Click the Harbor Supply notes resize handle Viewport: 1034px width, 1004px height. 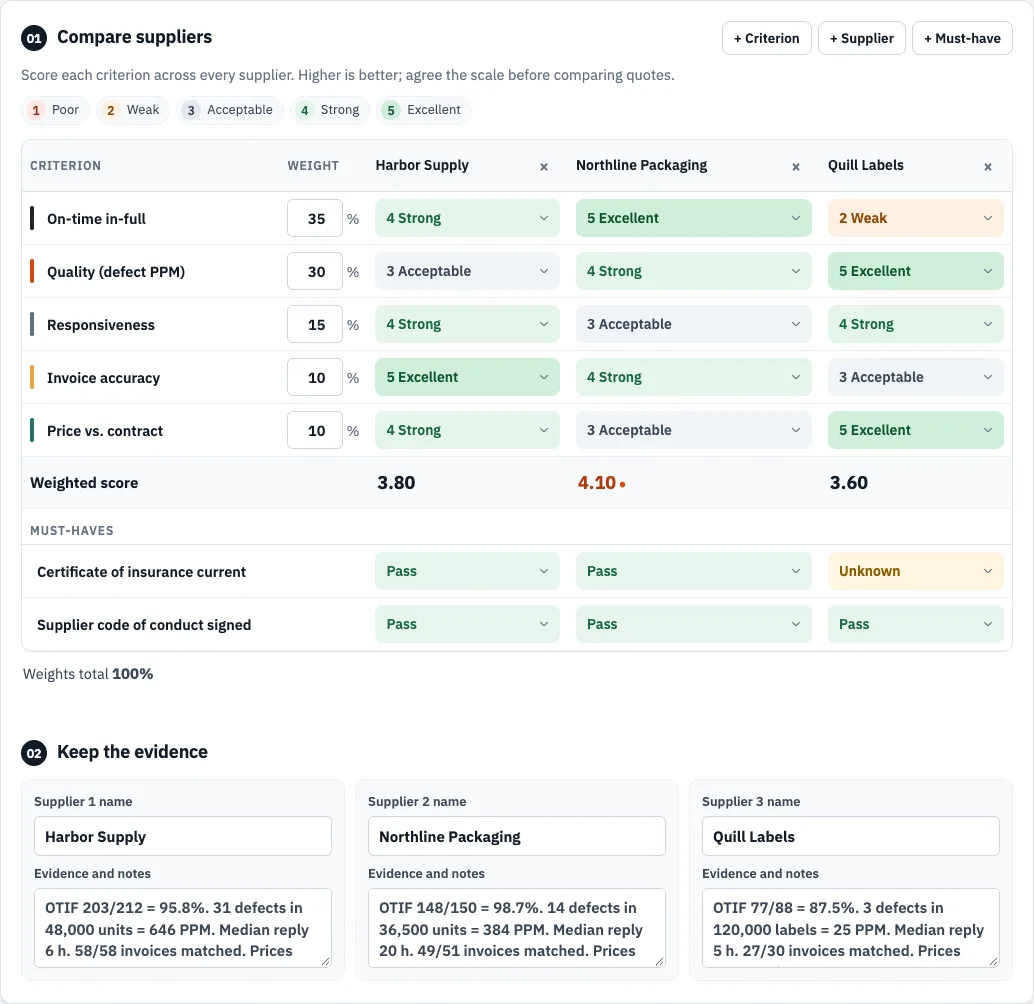[x=326, y=962]
